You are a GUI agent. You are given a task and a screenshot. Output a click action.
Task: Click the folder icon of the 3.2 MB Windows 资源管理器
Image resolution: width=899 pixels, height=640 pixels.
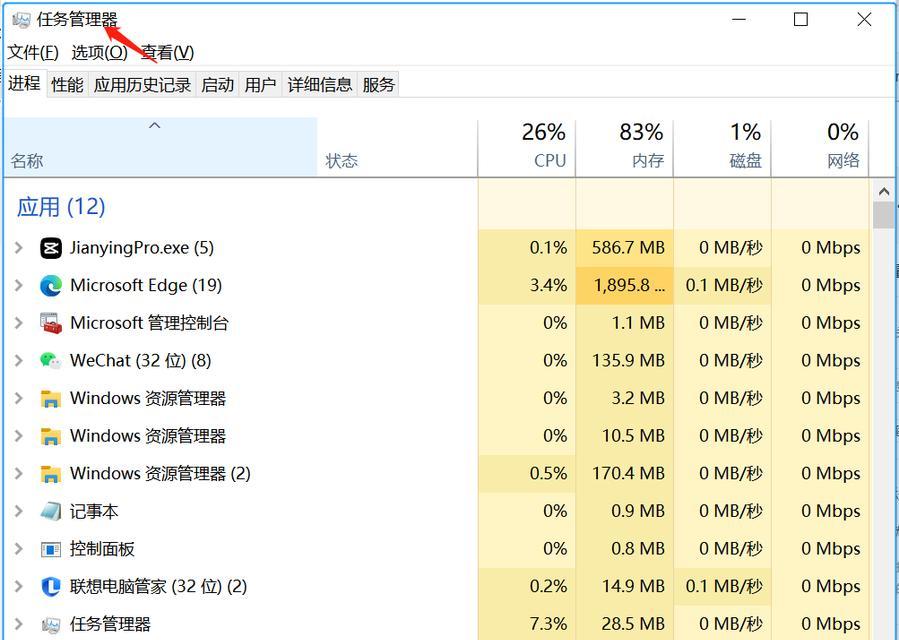50,399
